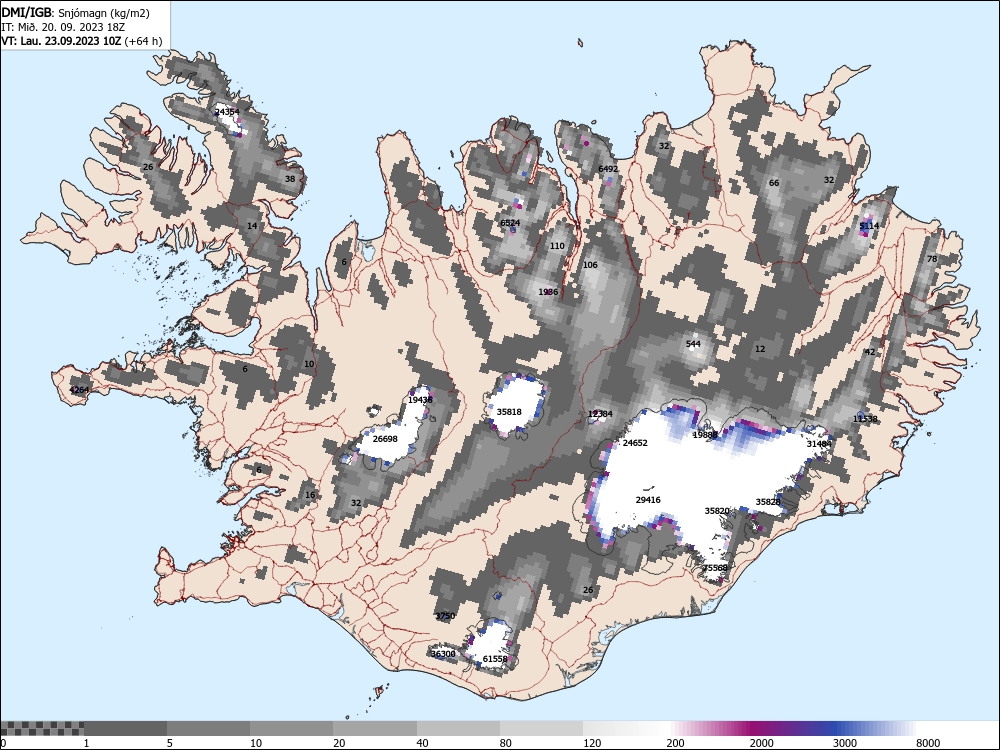Screen dimensions: 1000x750
Task: Click the legend tick label 3000
Action: tap(844, 743)
